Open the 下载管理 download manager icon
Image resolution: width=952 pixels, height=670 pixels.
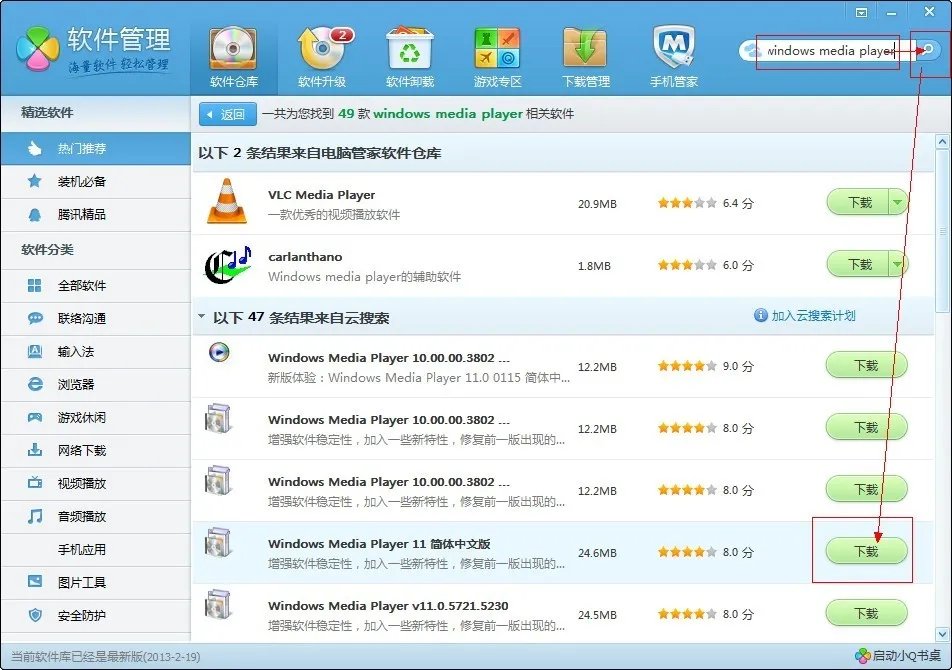586,48
